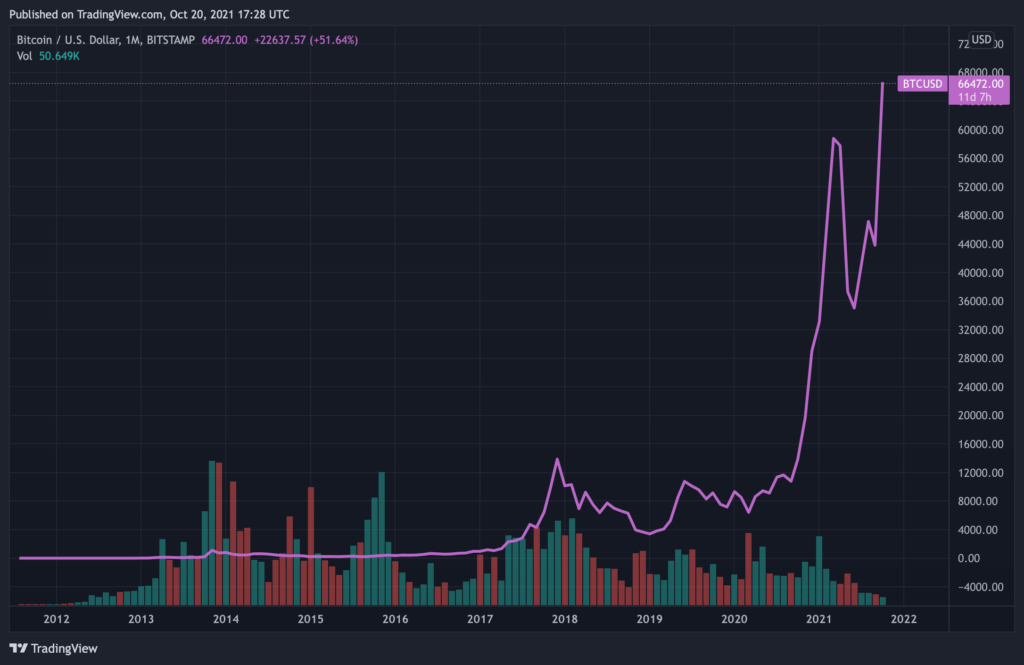Click the 2015 label on the time axis
The width and height of the screenshot is (1024, 665).
tap(310, 619)
